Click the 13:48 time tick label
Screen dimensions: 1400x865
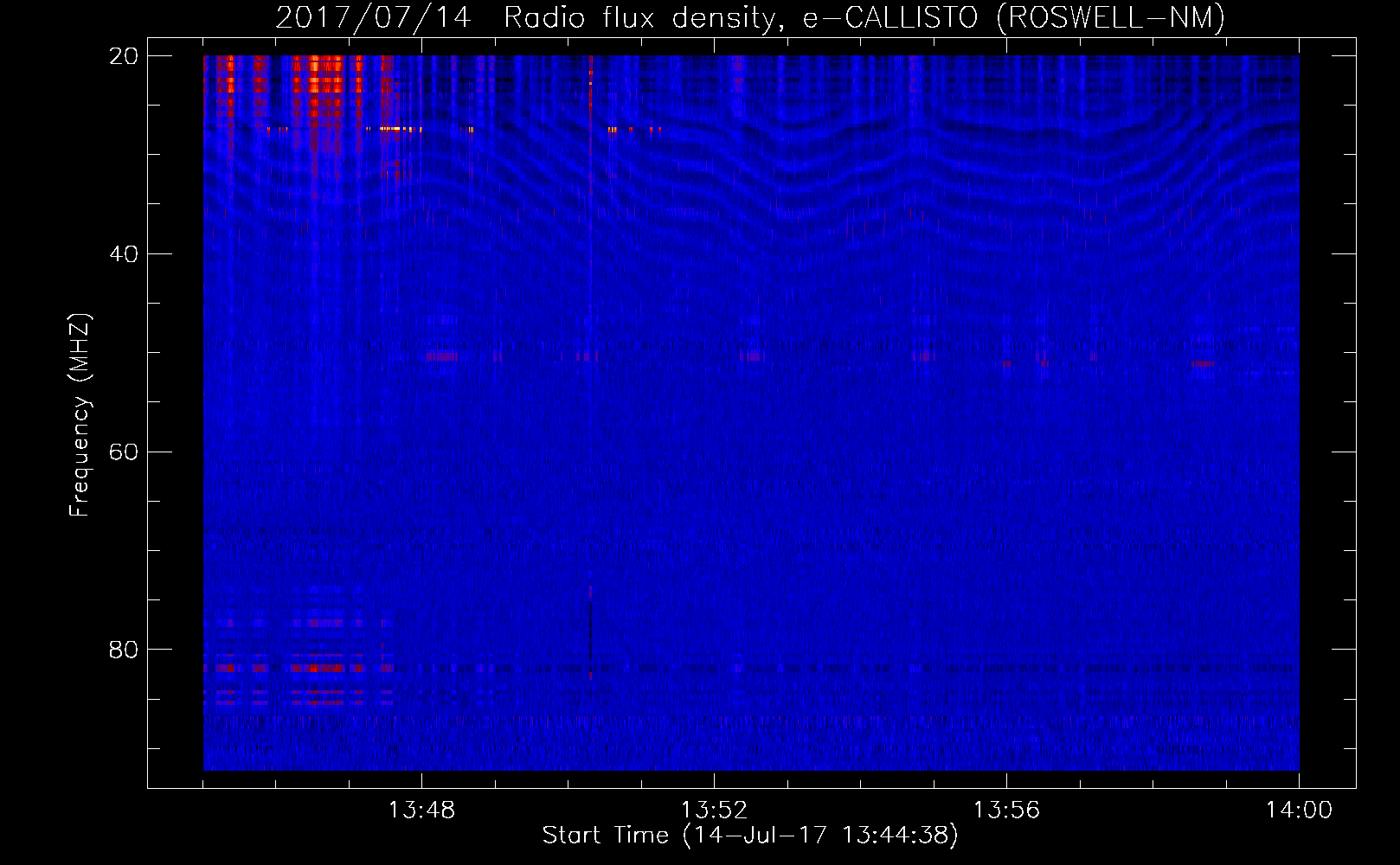pyautogui.click(x=421, y=811)
